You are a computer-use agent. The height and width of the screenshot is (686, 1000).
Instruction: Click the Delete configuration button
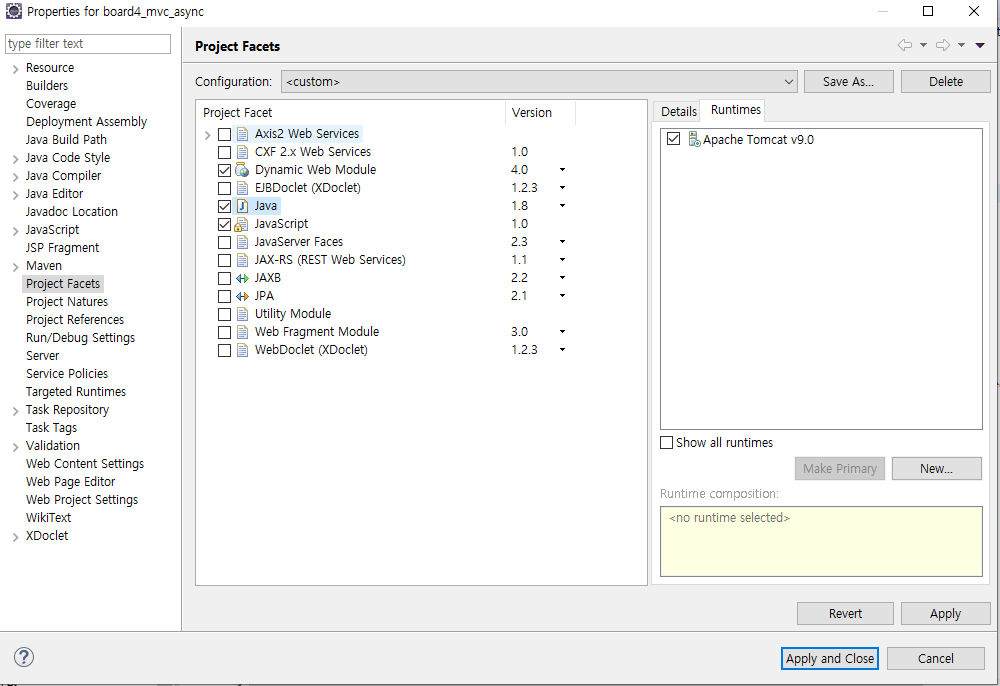point(945,82)
